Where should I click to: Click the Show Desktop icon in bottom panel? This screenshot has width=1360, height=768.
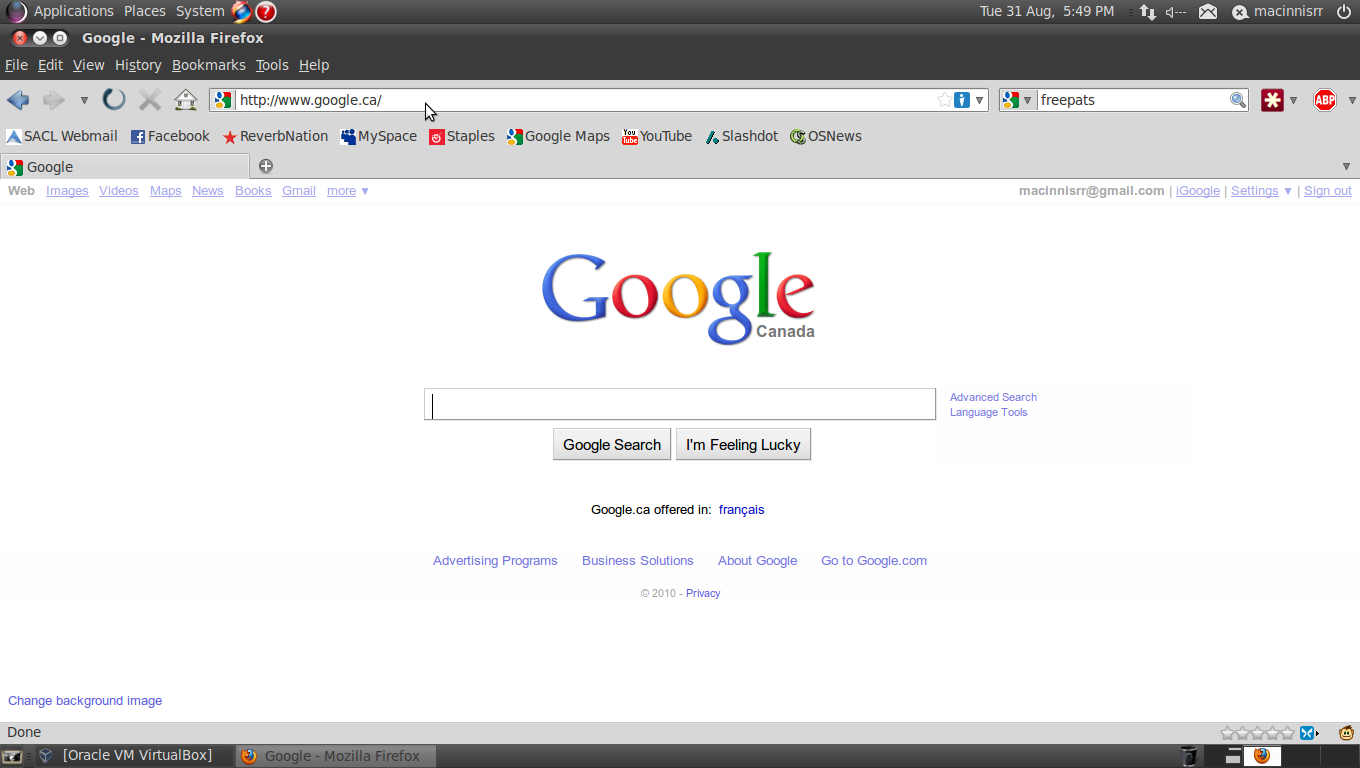tap(12, 756)
